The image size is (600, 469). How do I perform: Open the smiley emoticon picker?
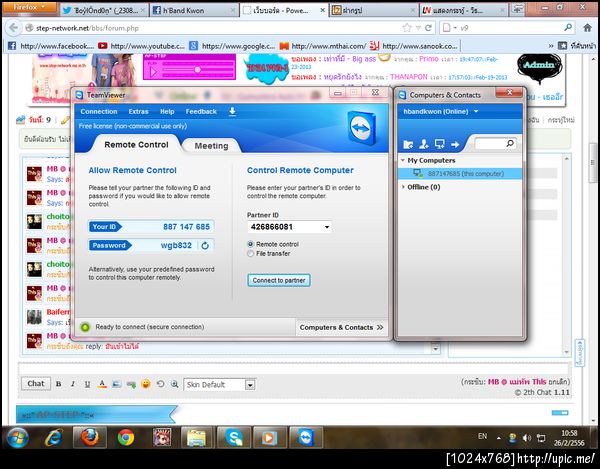click(x=146, y=384)
